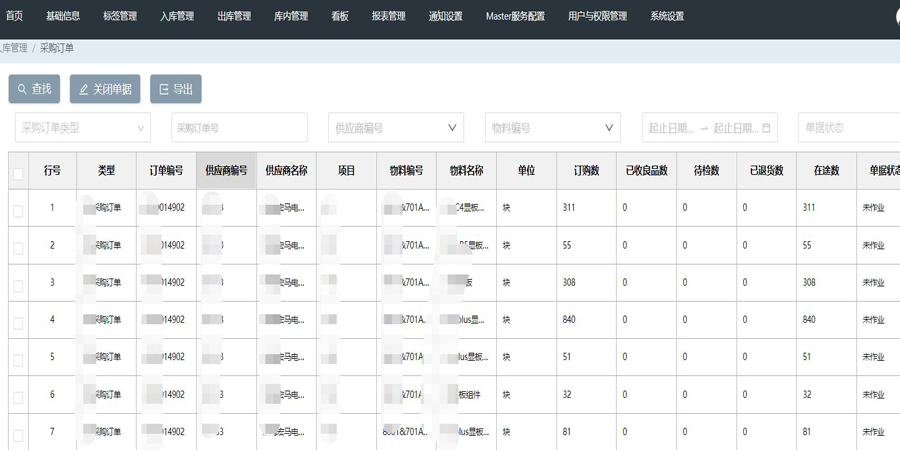This screenshot has height=450, width=900.
Task: Open the 供应商编号 dropdown
Action: click(395, 128)
